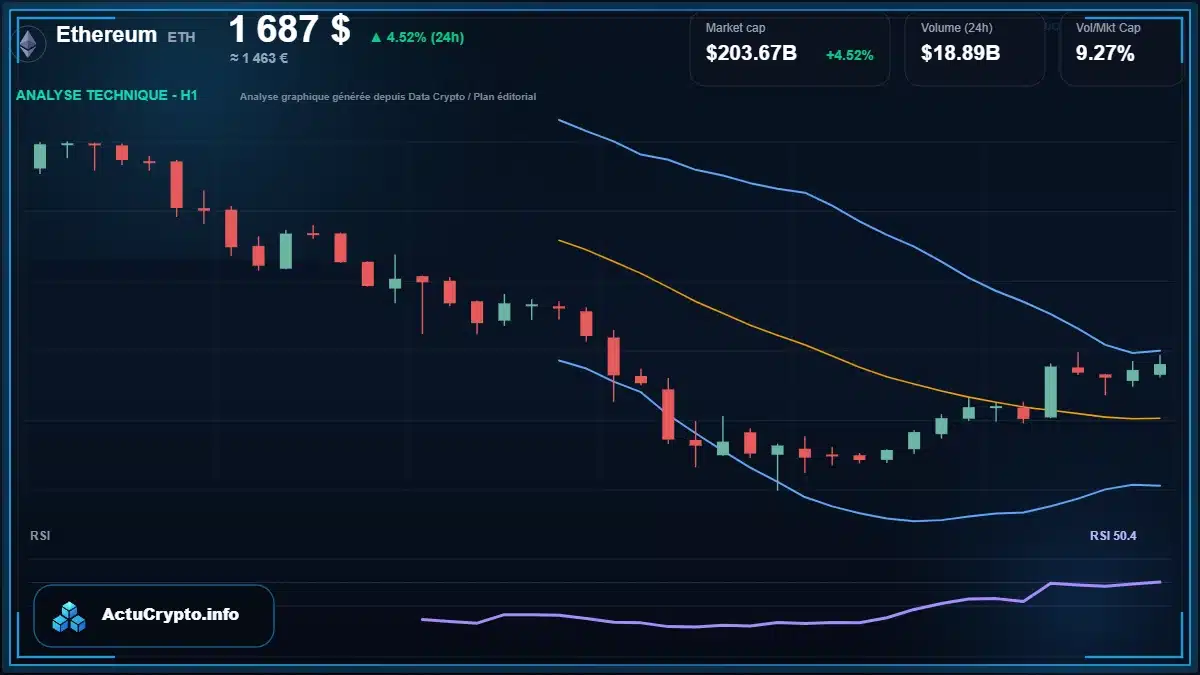The width and height of the screenshot is (1200, 675).
Task: Select the Market cap card
Action: (x=790, y=48)
